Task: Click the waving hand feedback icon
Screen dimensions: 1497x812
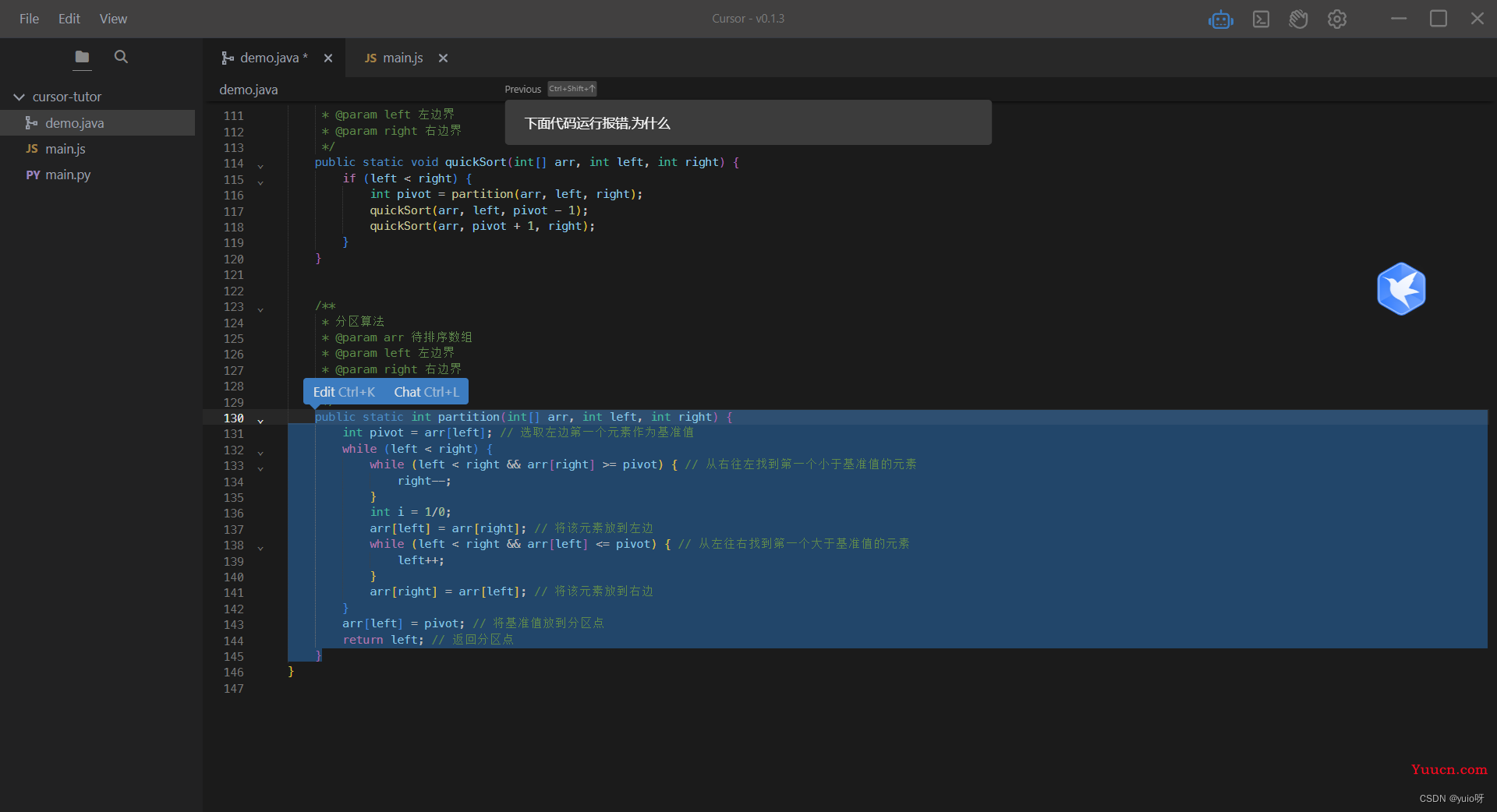Action: coord(1298,19)
